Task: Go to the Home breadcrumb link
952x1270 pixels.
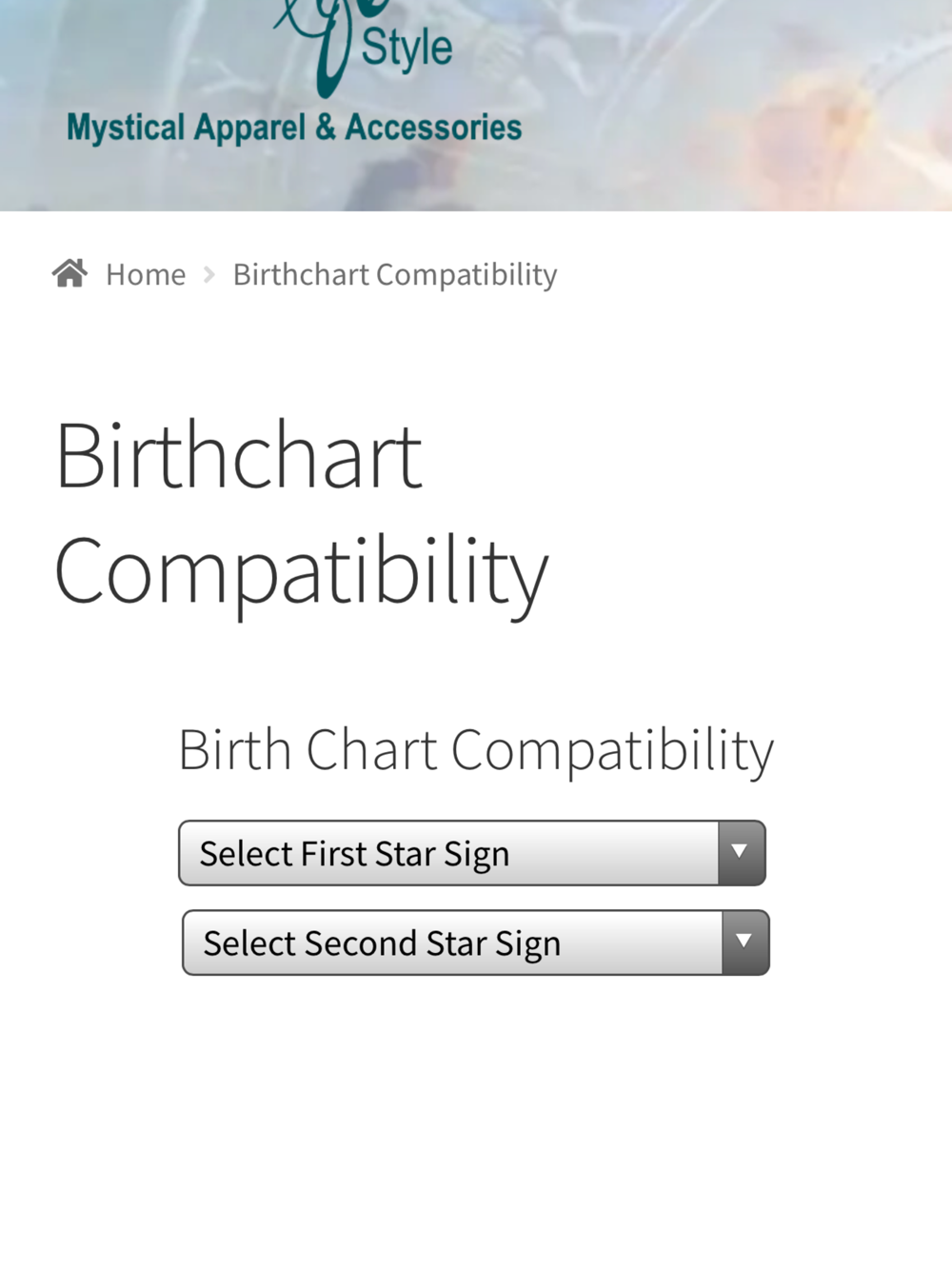Action: point(146,275)
